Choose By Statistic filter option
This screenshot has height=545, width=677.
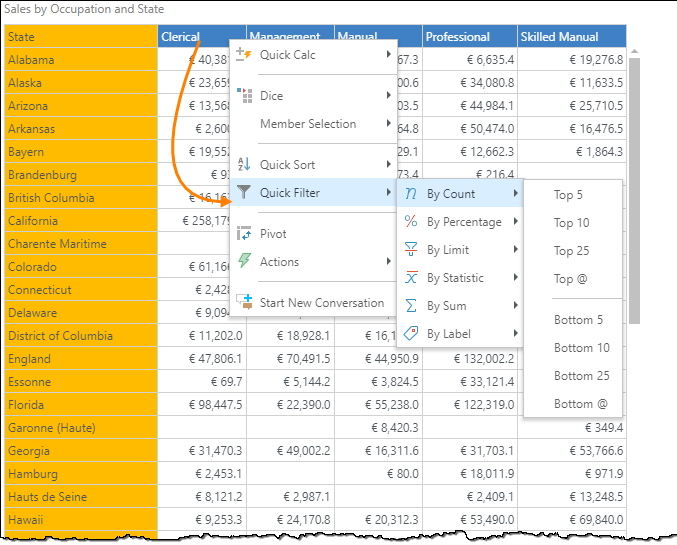tap(460, 278)
